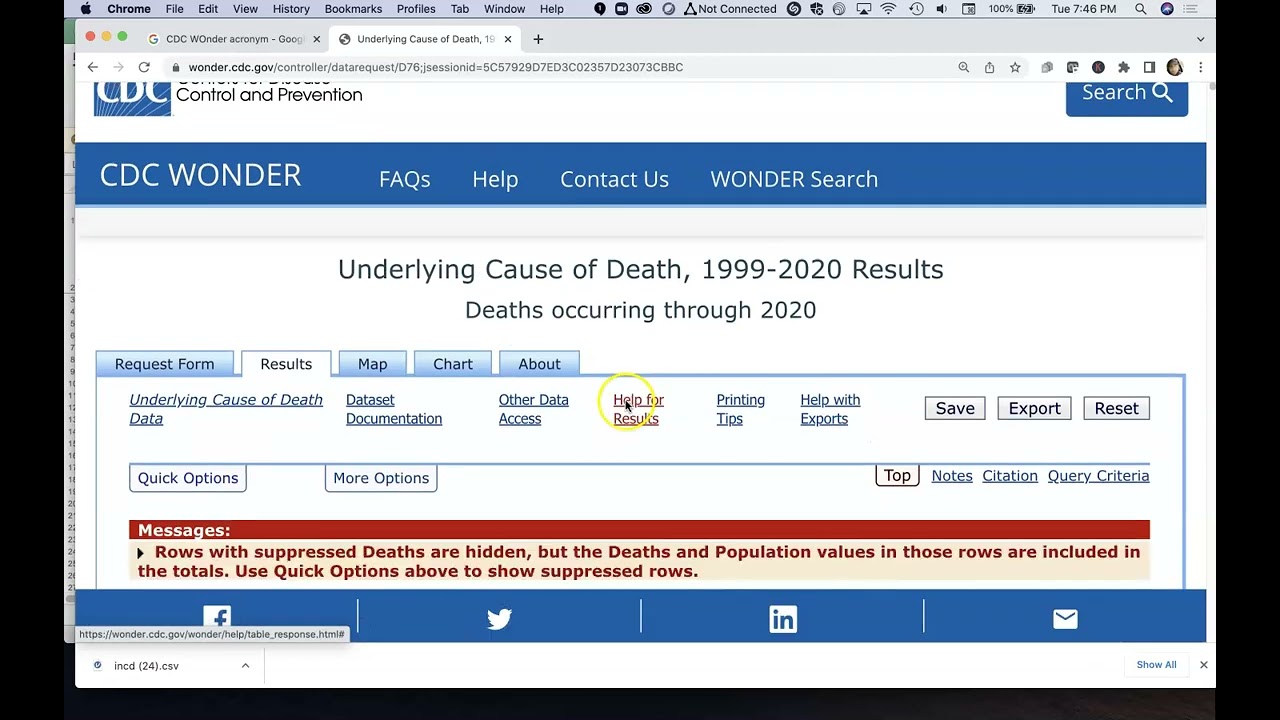
Task: Click the volume icon in menu bar
Action: click(942, 9)
